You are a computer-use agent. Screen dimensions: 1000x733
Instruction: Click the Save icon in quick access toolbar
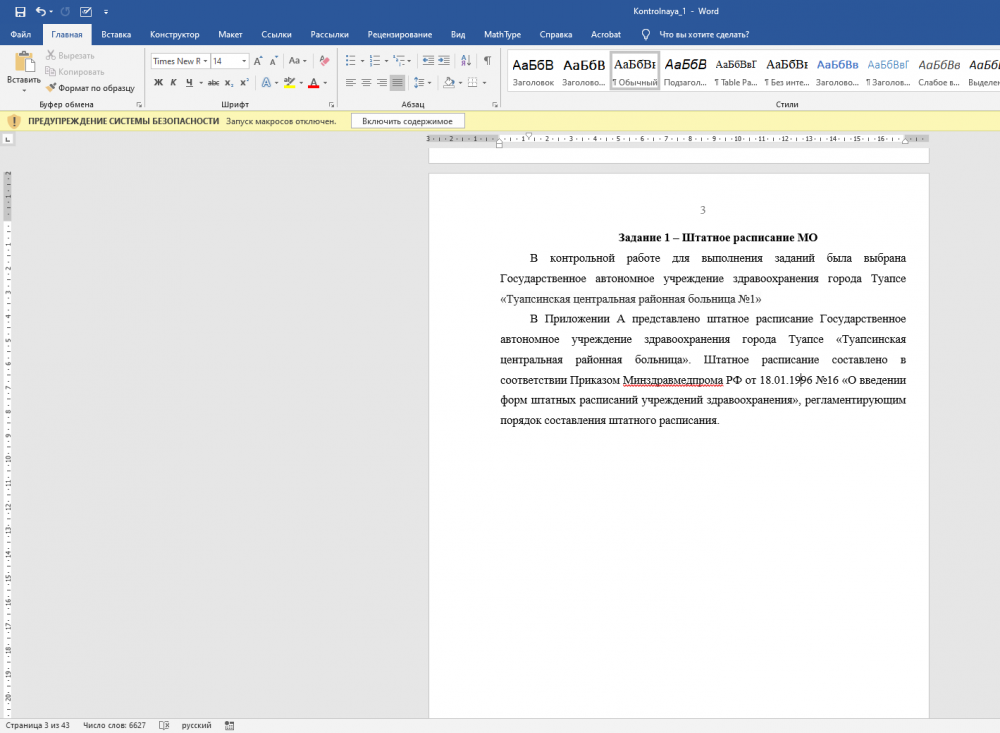[20, 11]
